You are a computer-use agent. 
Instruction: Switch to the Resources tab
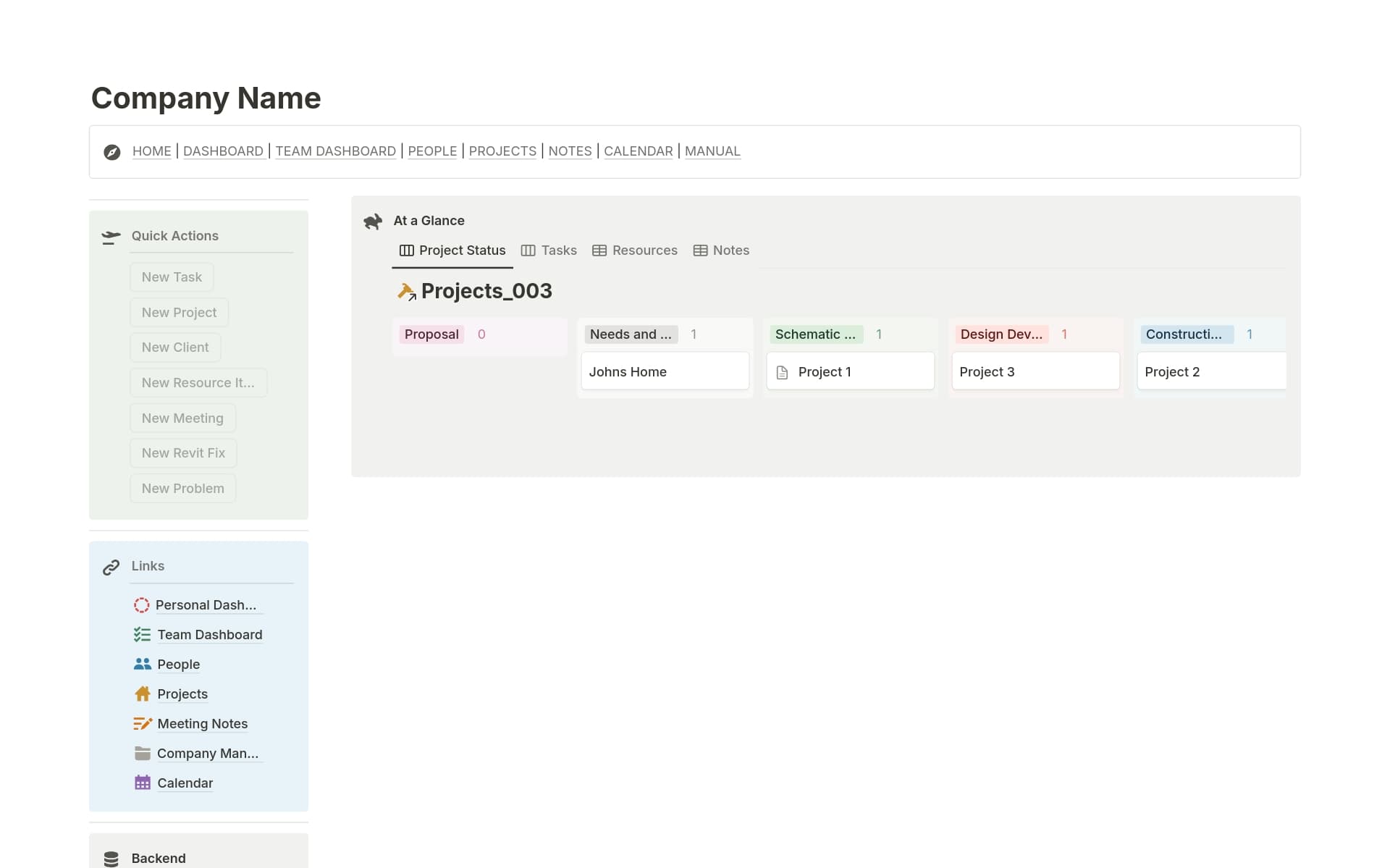[x=635, y=250]
